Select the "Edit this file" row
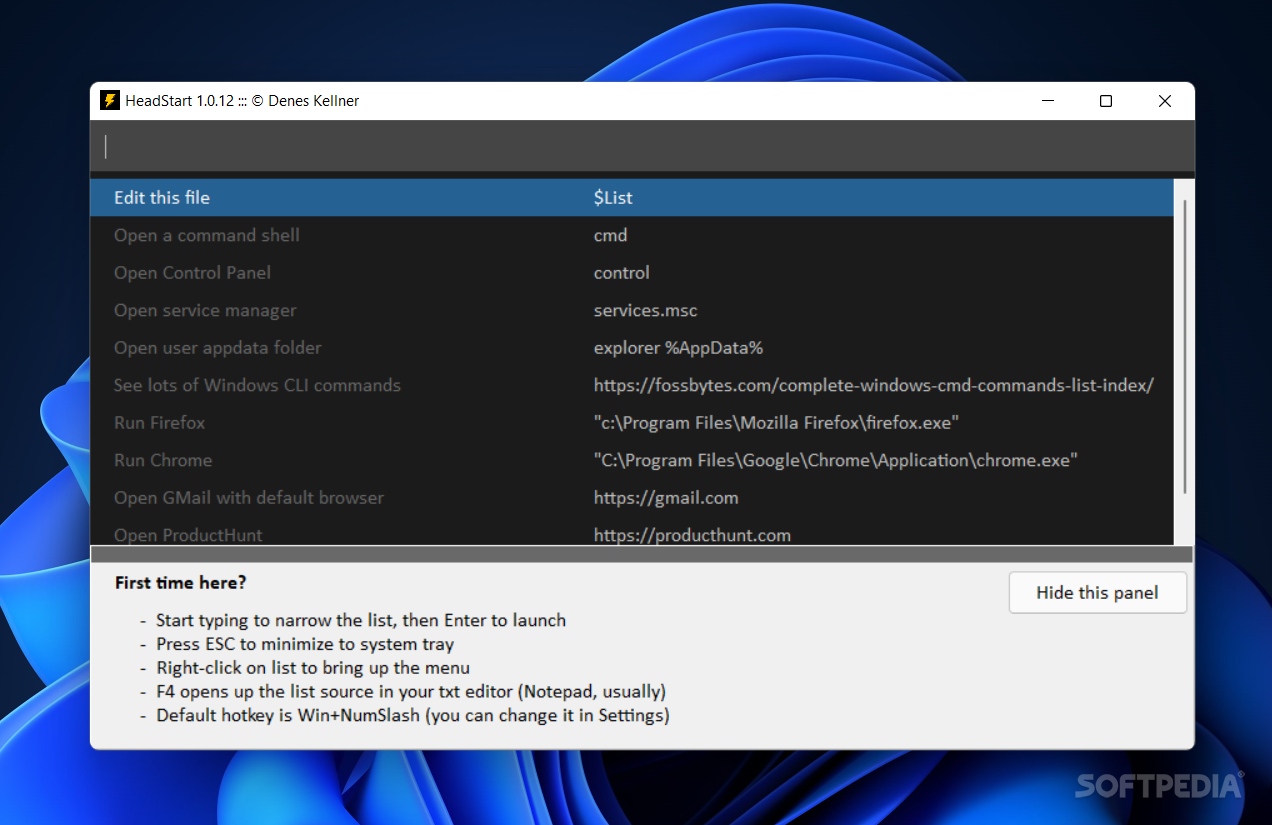Screen dimensions: 1272x825 (631, 198)
